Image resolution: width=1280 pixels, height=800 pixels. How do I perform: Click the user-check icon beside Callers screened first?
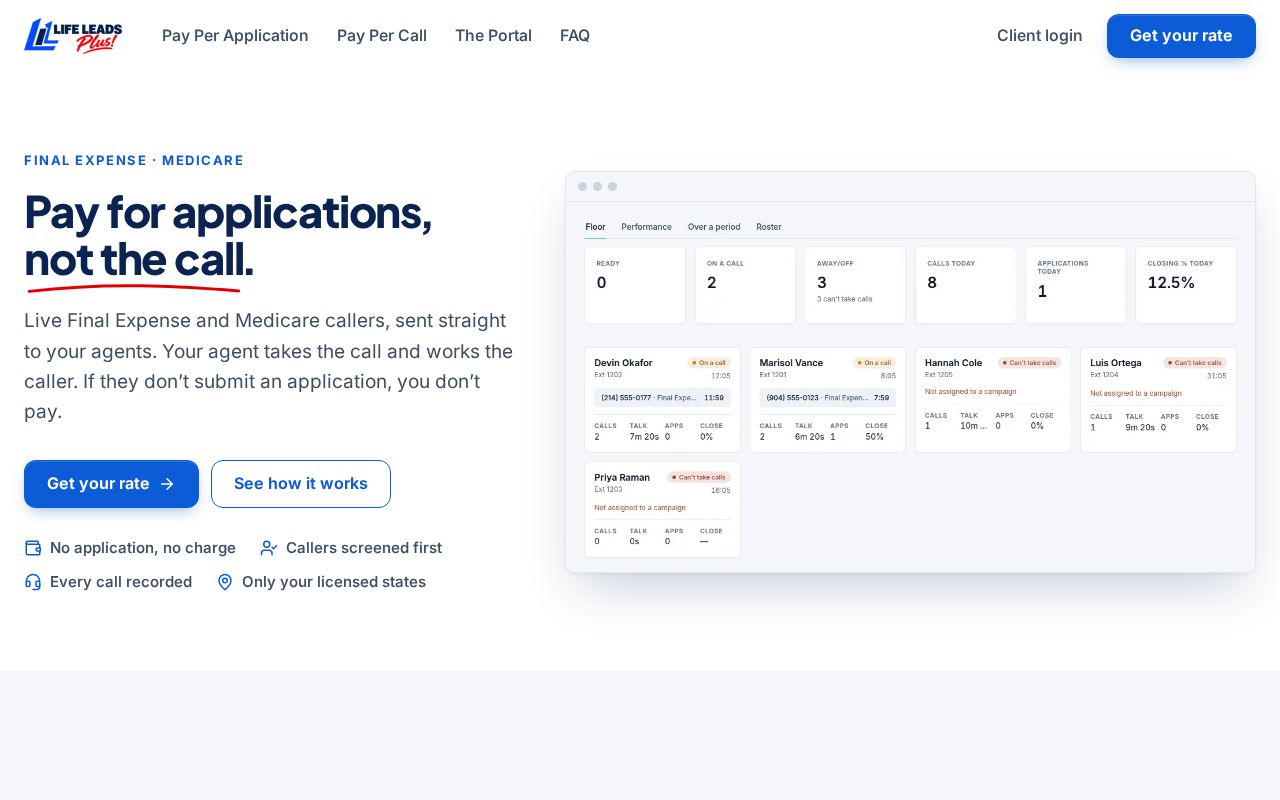click(269, 548)
